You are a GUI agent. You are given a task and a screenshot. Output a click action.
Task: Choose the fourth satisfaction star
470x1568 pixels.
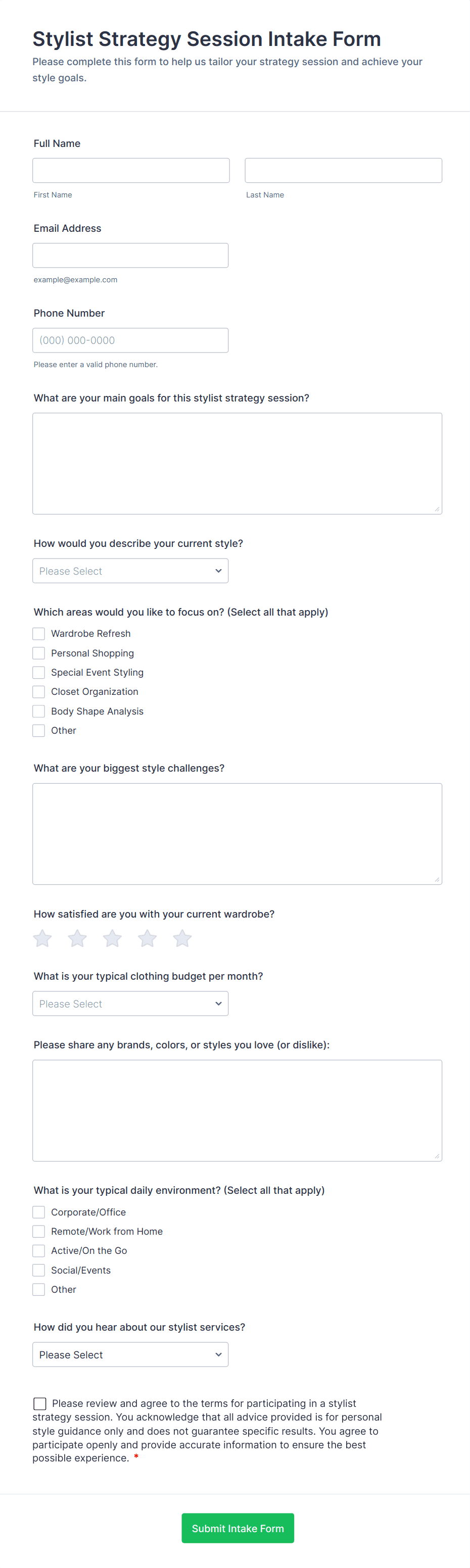(x=148, y=938)
